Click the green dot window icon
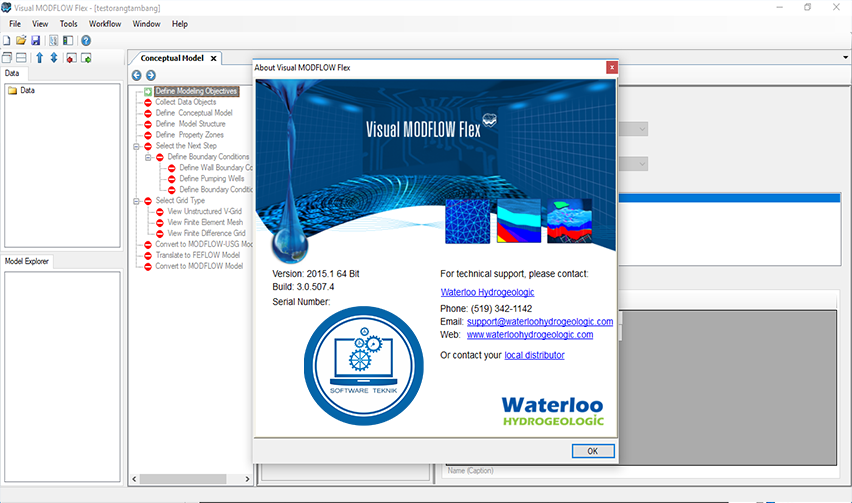The image size is (852, 503). pos(86,58)
